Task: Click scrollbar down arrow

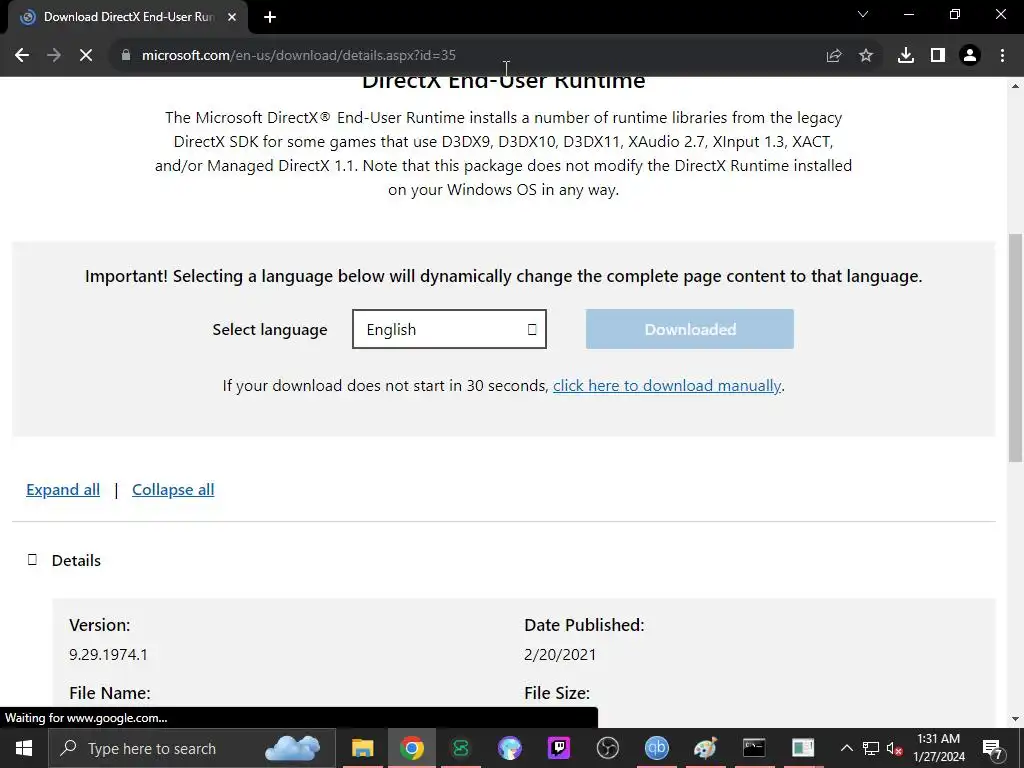Action: point(1016,719)
